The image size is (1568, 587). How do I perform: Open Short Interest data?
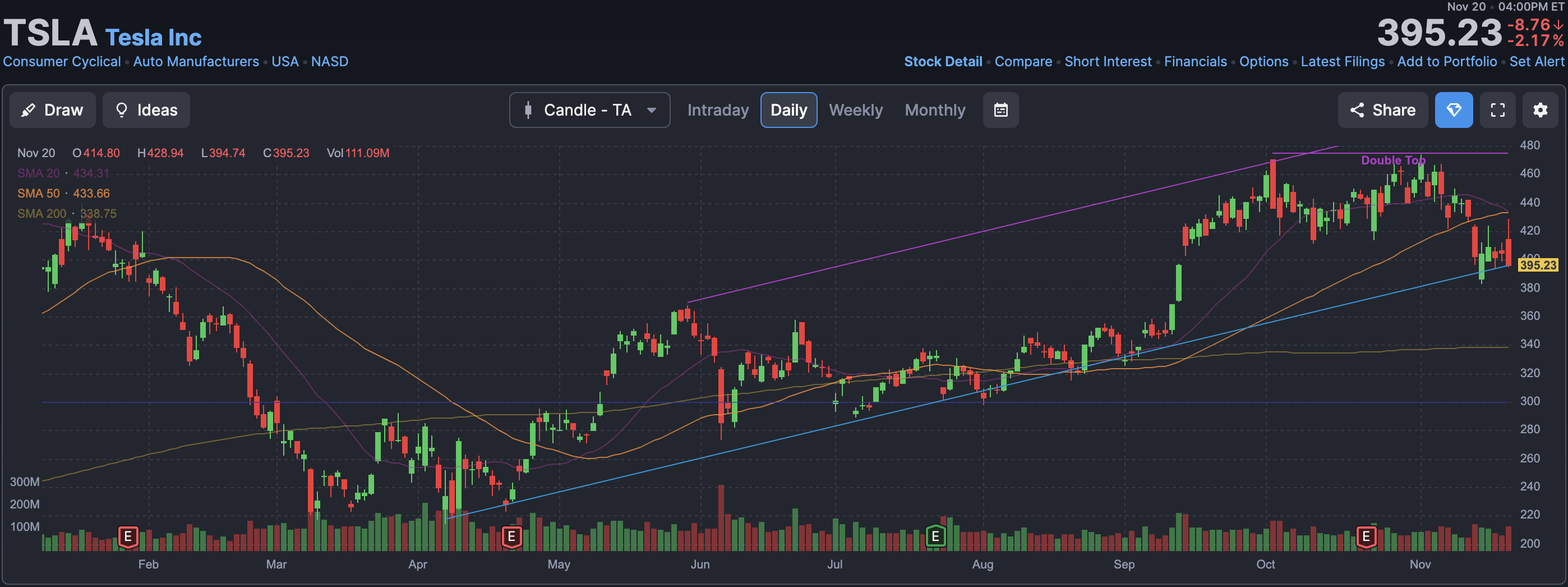tap(1108, 62)
